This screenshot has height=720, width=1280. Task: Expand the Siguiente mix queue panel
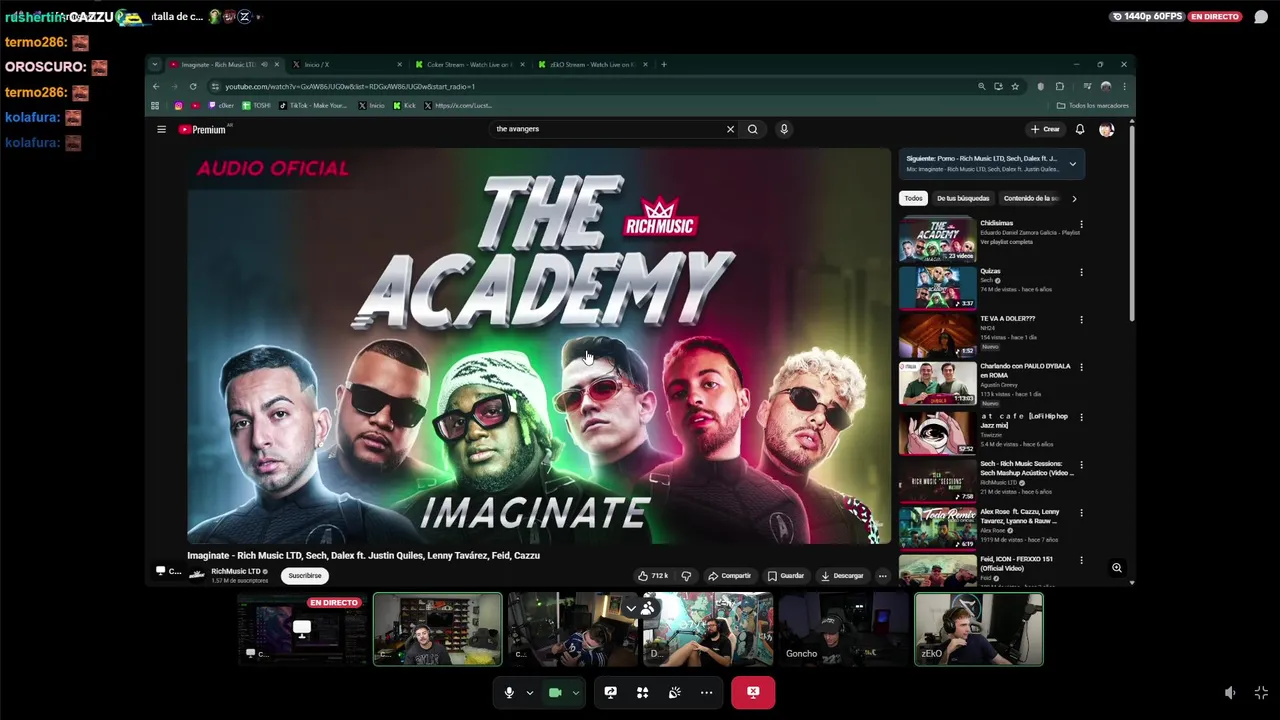point(1072,164)
